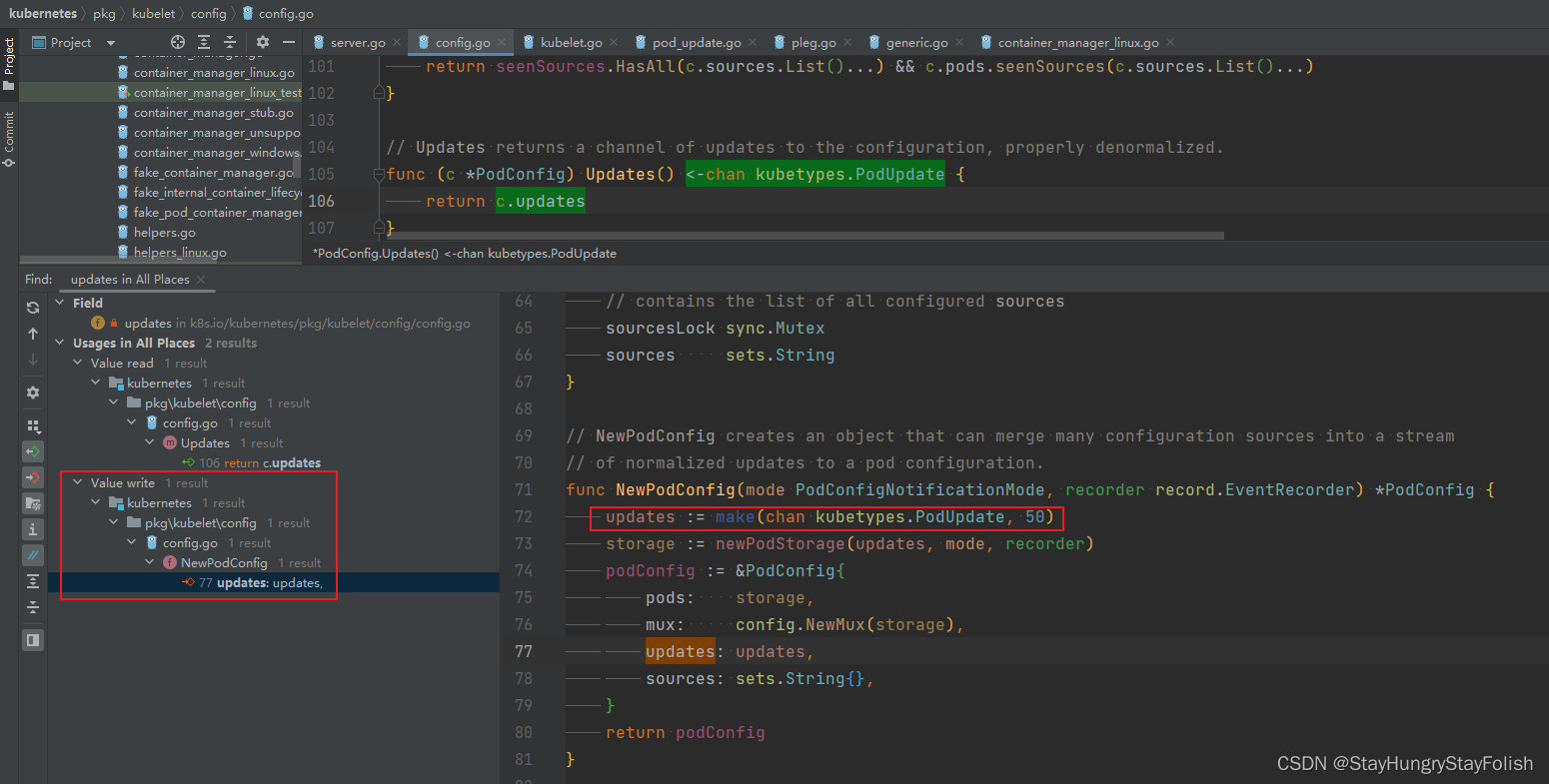
Task: Hide the Project panel
Action: tap(289, 42)
